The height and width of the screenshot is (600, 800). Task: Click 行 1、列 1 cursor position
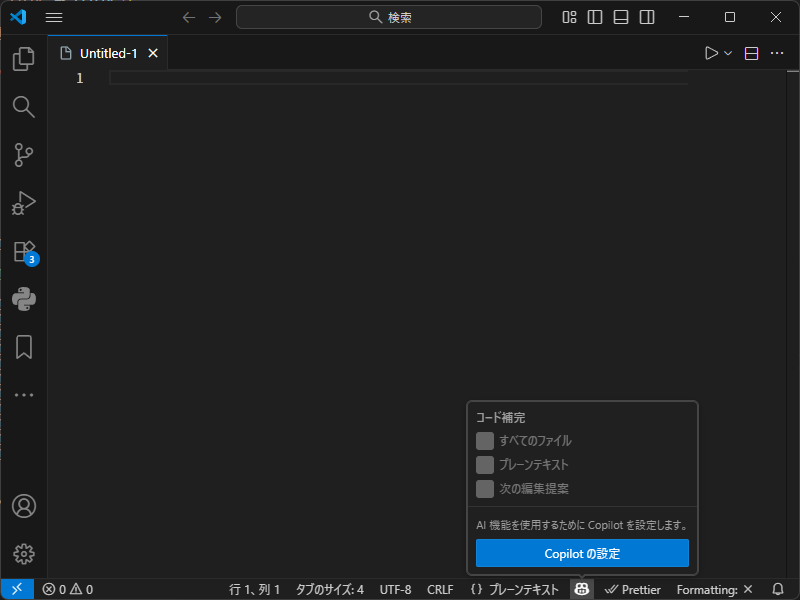coord(254,589)
